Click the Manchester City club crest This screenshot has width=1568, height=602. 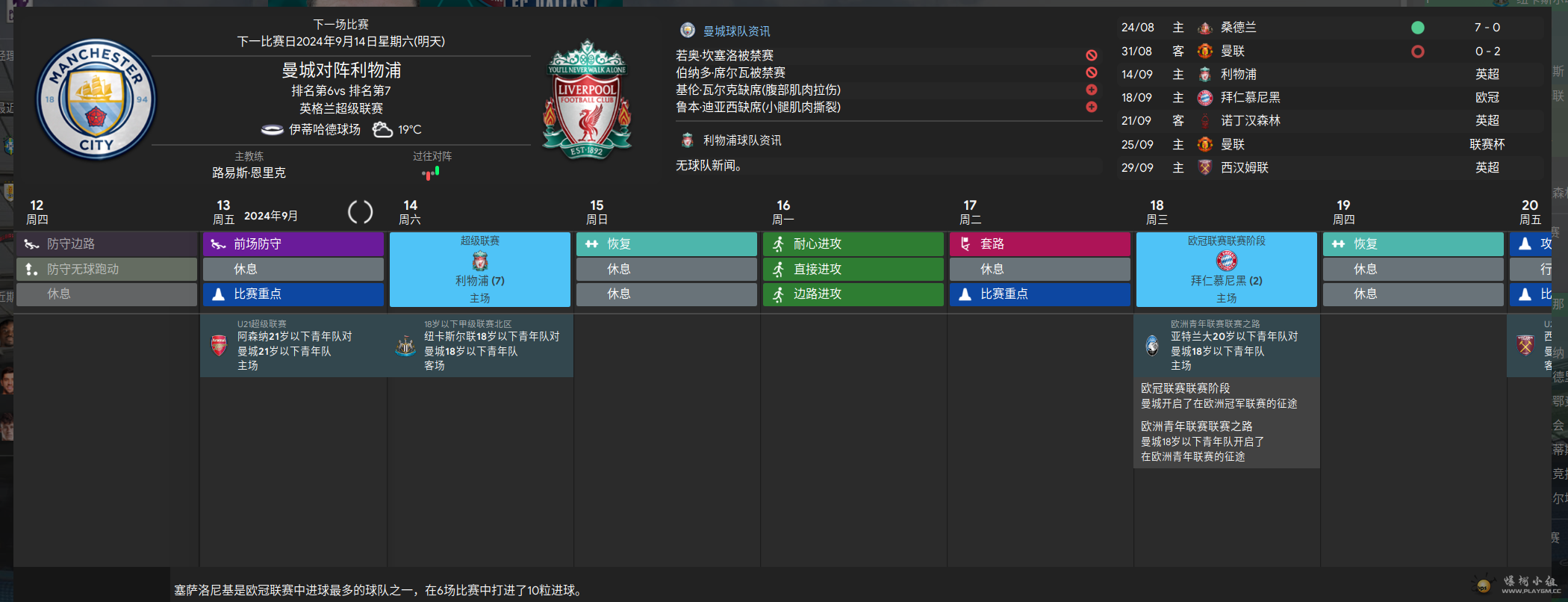(96, 99)
